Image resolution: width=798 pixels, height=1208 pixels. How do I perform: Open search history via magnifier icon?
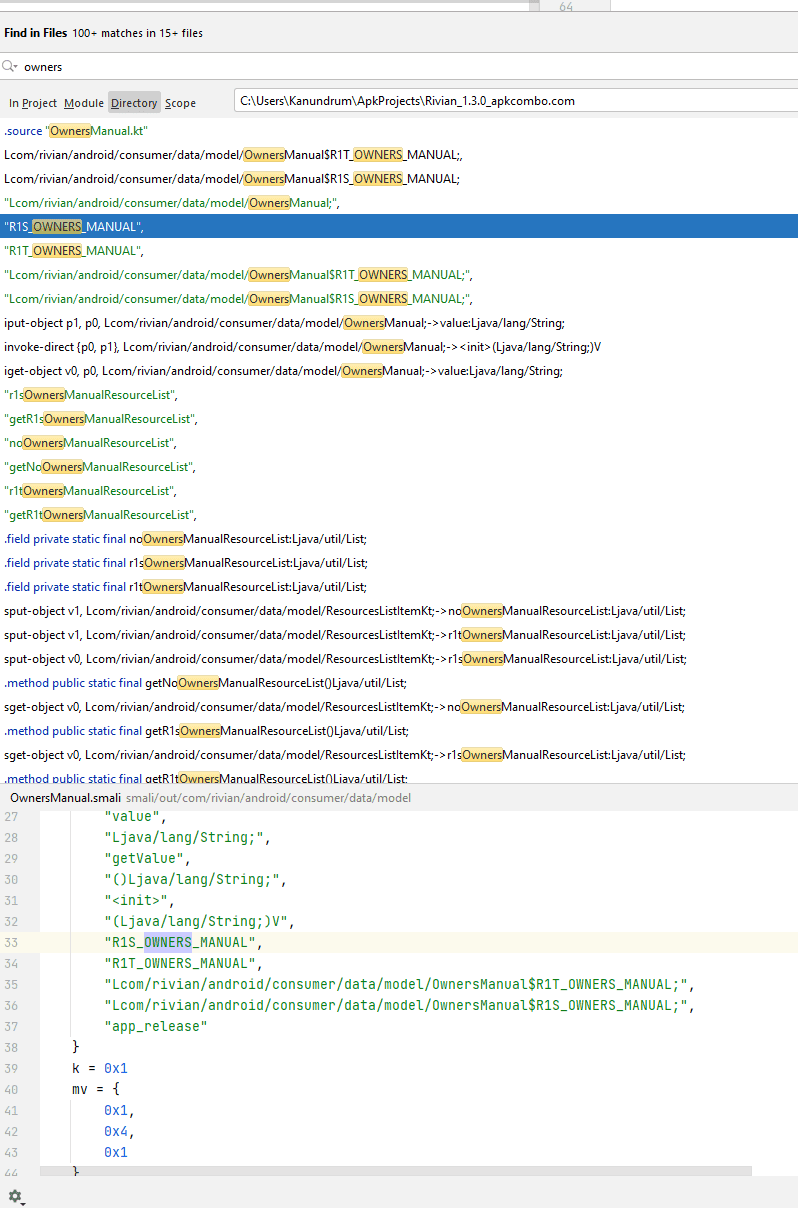point(10,66)
